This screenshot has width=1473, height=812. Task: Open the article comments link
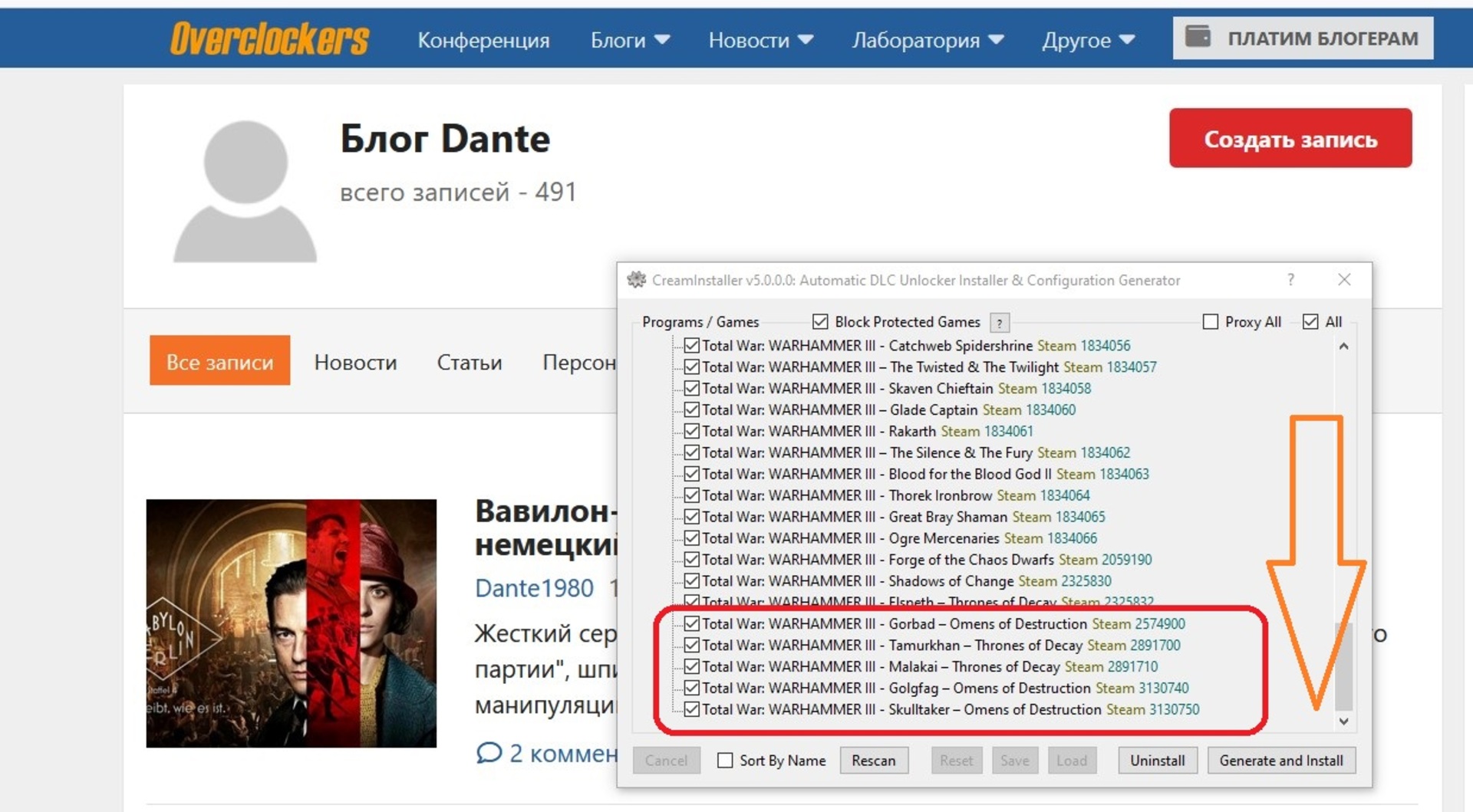(x=563, y=753)
